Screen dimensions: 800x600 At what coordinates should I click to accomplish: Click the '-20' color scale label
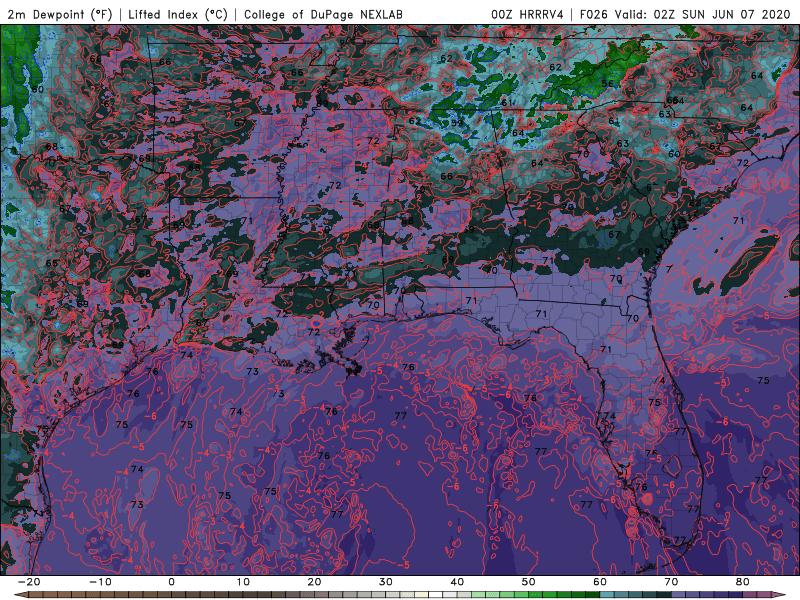tap(29, 582)
